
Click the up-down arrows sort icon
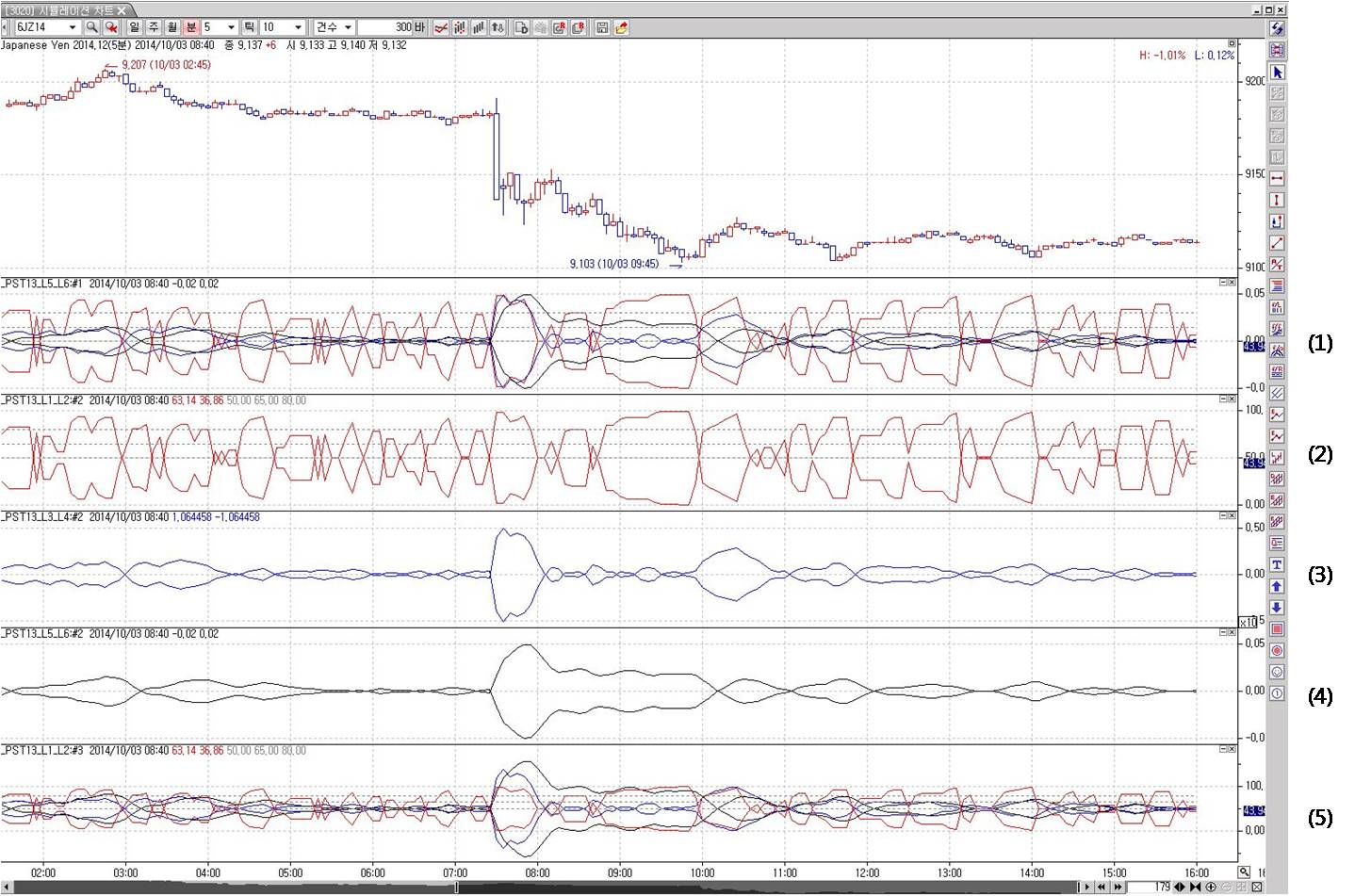click(498, 27)
